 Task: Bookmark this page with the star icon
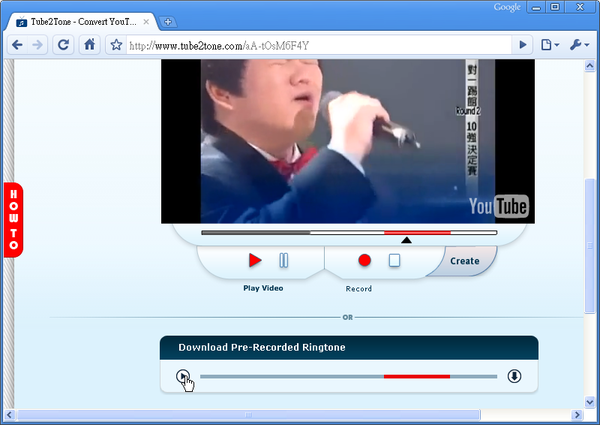coord(116,45)
